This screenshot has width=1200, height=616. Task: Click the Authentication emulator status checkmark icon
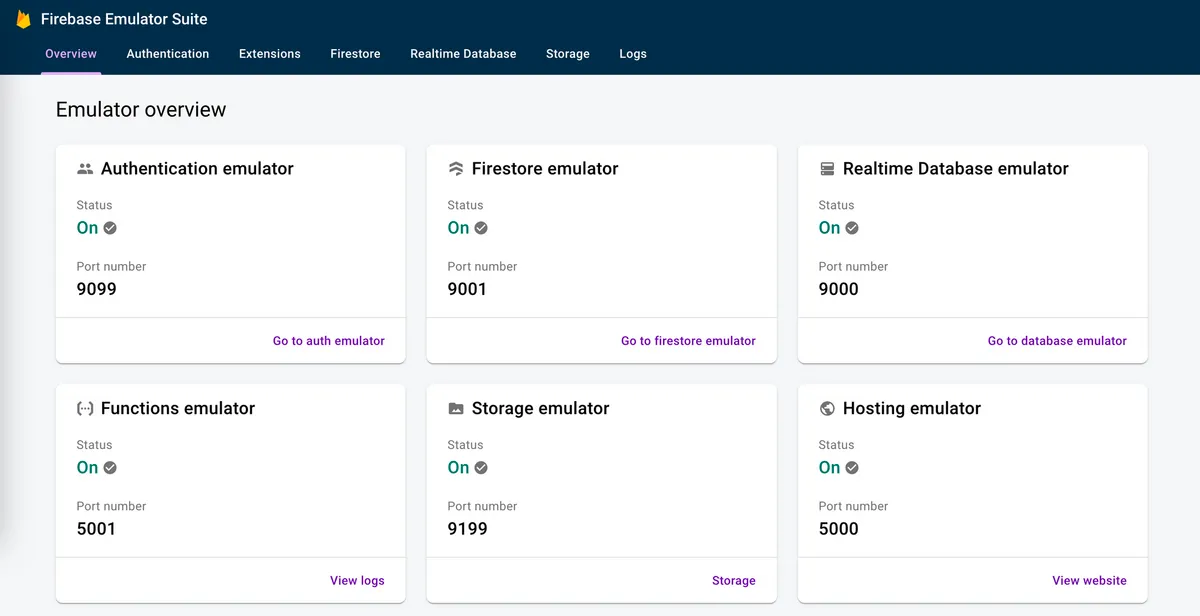(x=110, y=228)
